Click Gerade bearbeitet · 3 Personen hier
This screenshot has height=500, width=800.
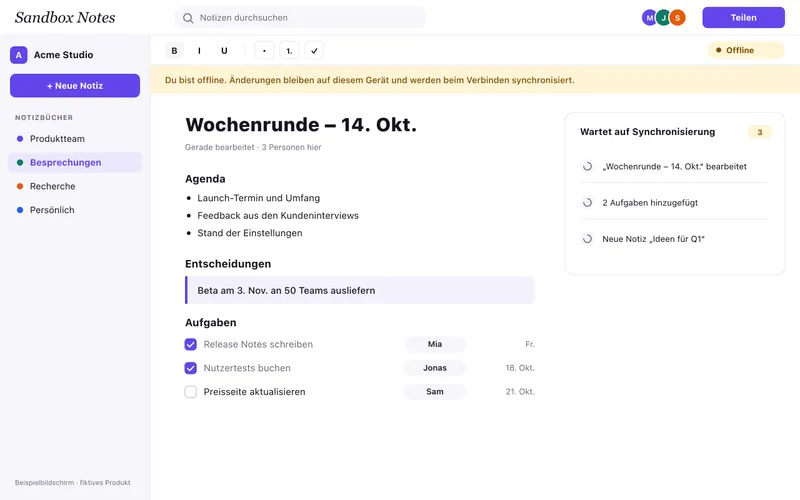253,147
